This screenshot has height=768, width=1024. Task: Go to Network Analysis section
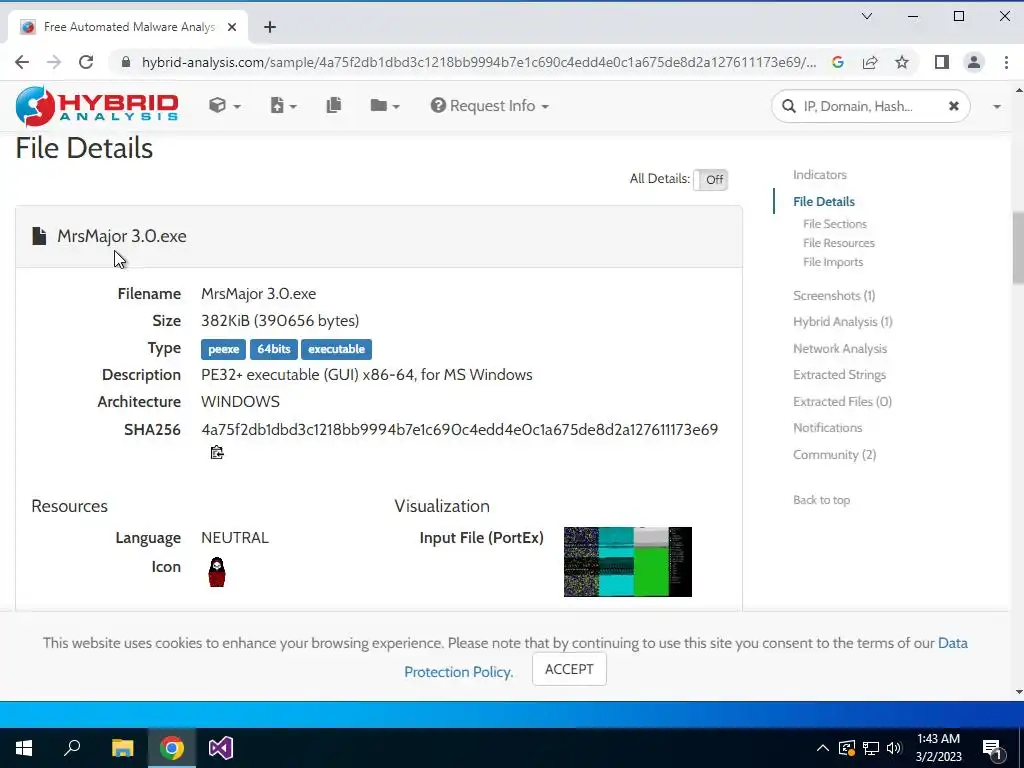[840, 349]
